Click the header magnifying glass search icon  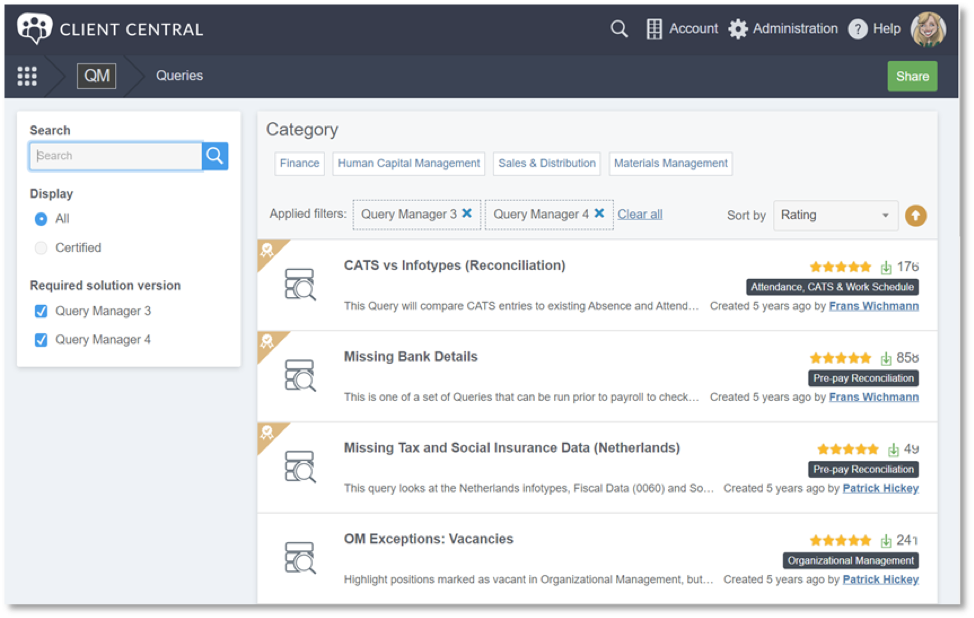pos(619,29)
